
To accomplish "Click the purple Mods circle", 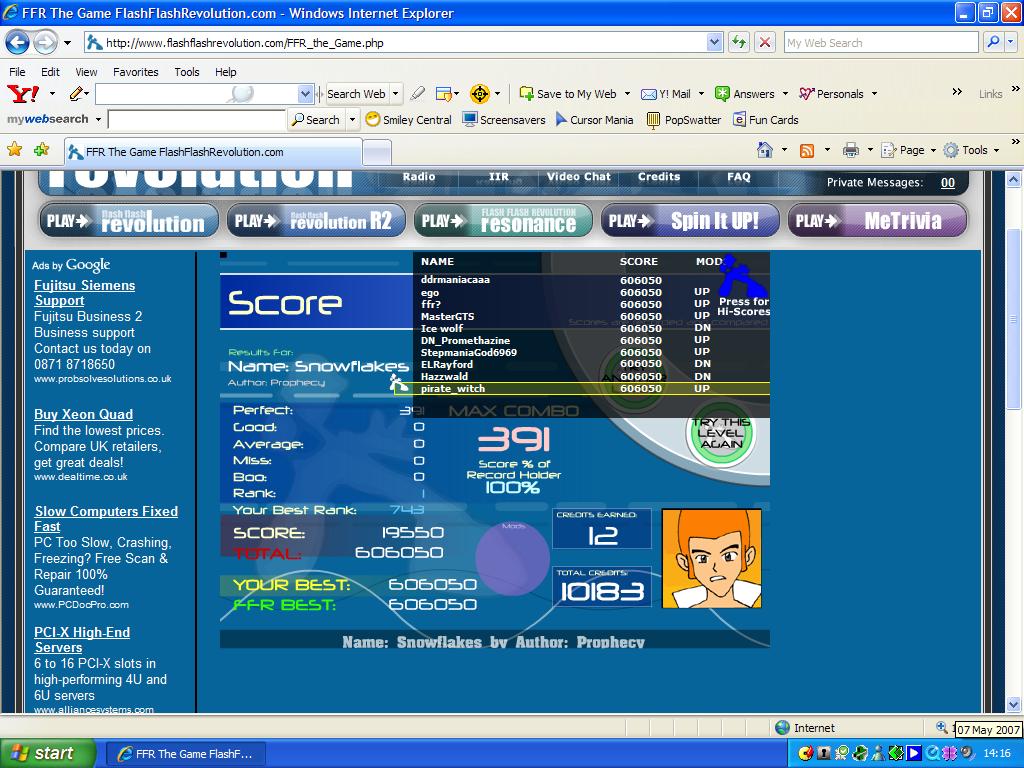I will point(512,558).
